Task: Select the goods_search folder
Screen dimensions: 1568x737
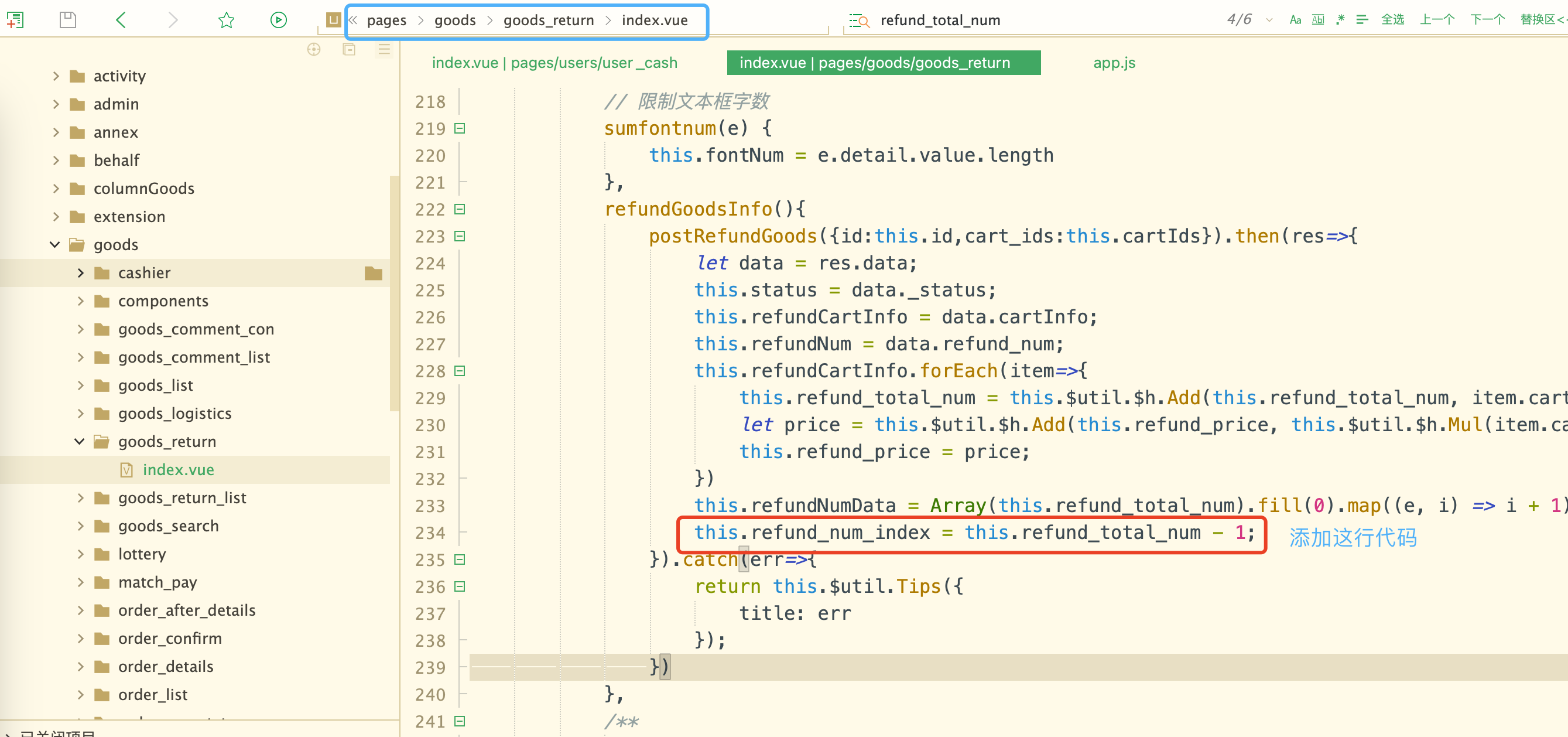Action: 168,526
